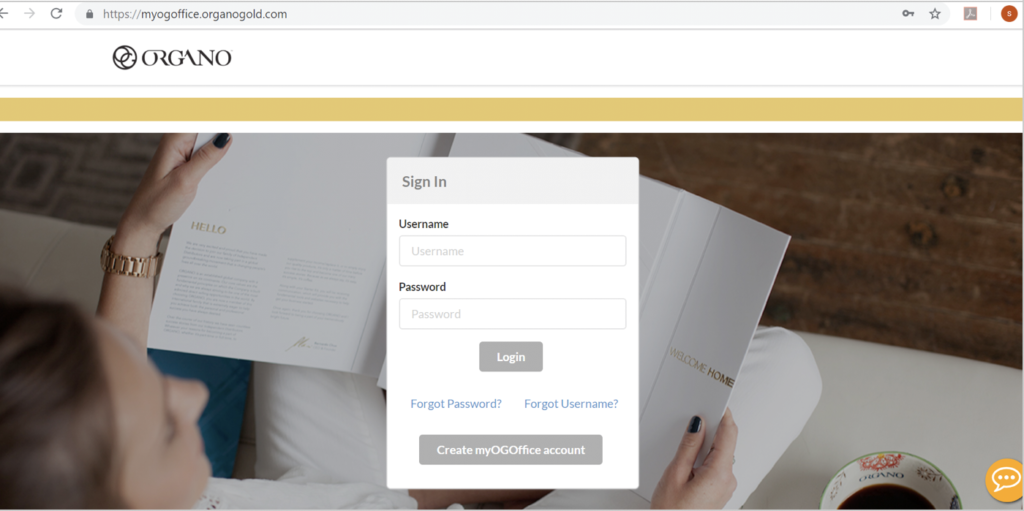Screen dimensions: 1024x511
Task: Click the Username label above the field
Action: tap(424, 224)
